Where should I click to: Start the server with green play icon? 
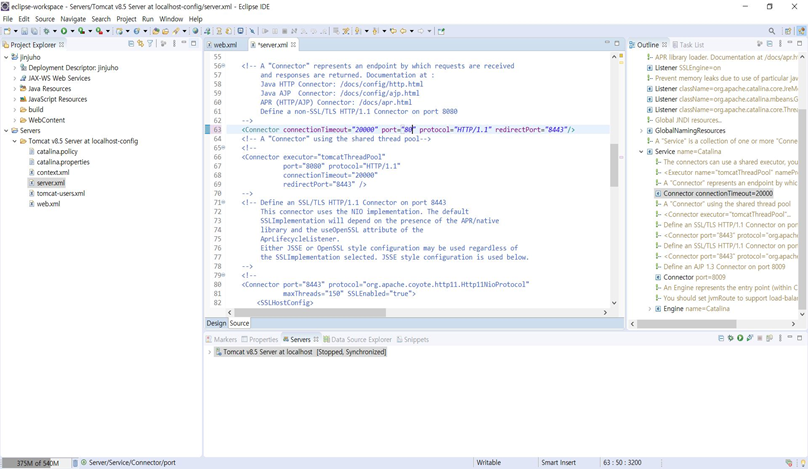[740, 338]
